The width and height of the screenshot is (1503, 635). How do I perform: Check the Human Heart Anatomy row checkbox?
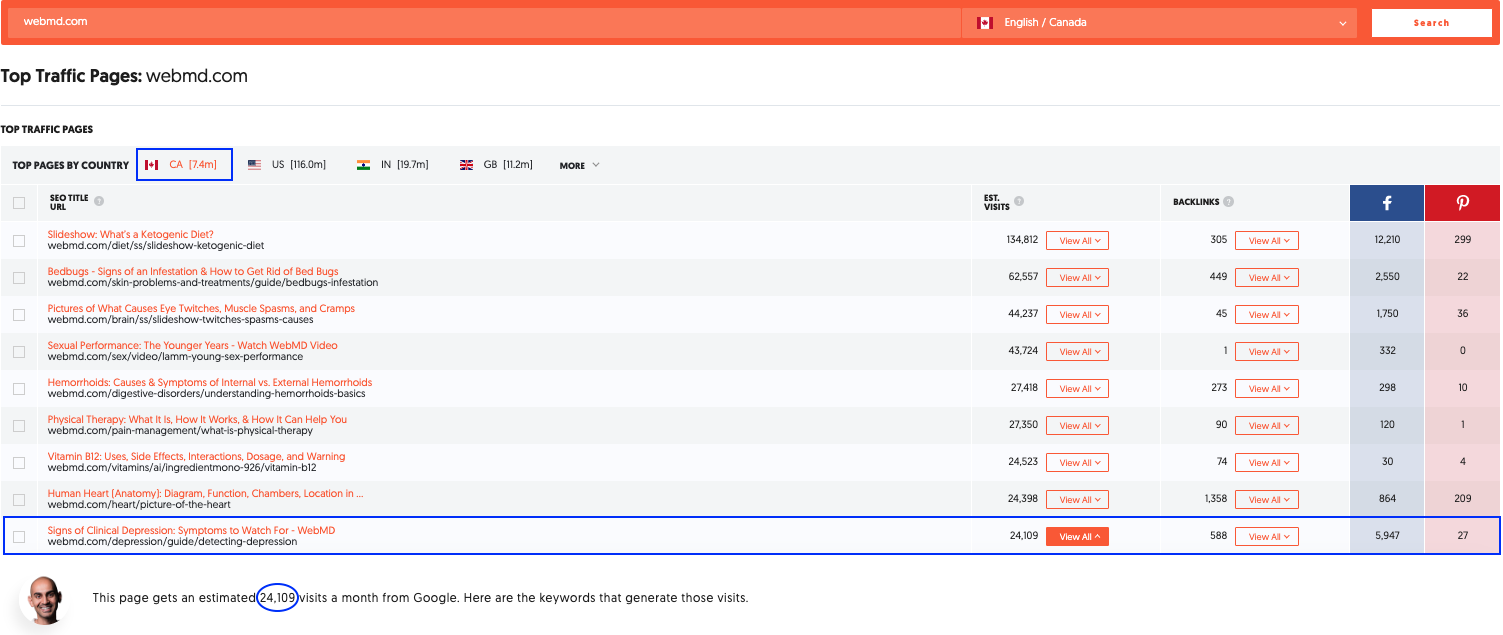point(19,500)
